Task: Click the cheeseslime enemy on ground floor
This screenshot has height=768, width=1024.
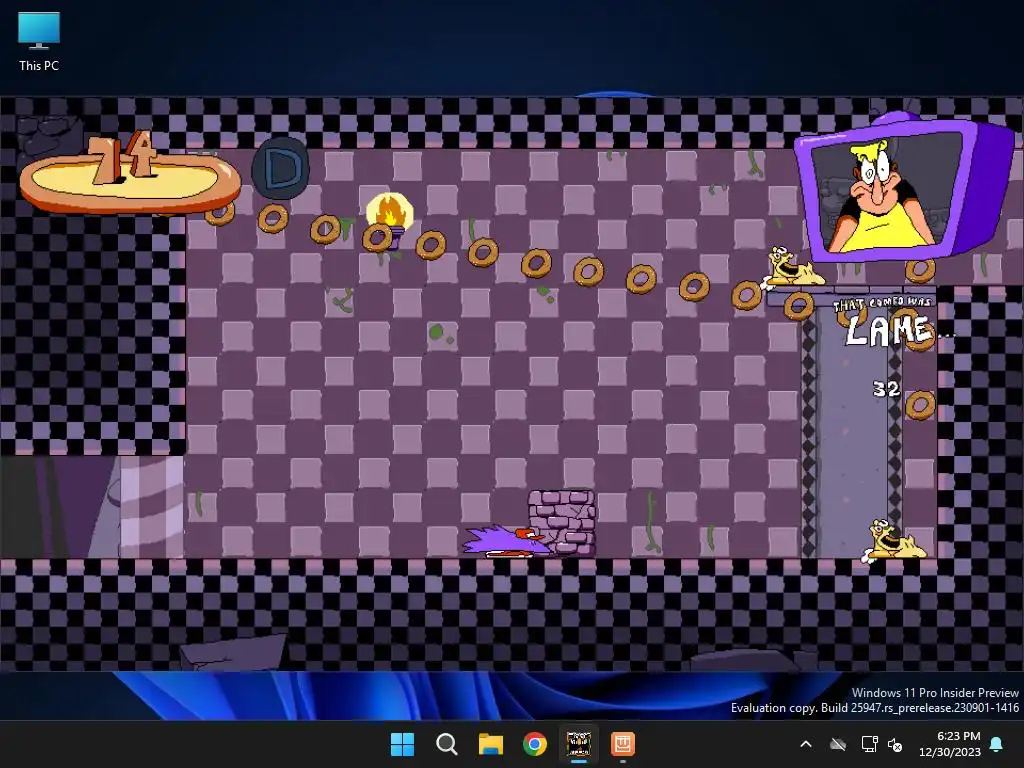Action: [893, 541]
